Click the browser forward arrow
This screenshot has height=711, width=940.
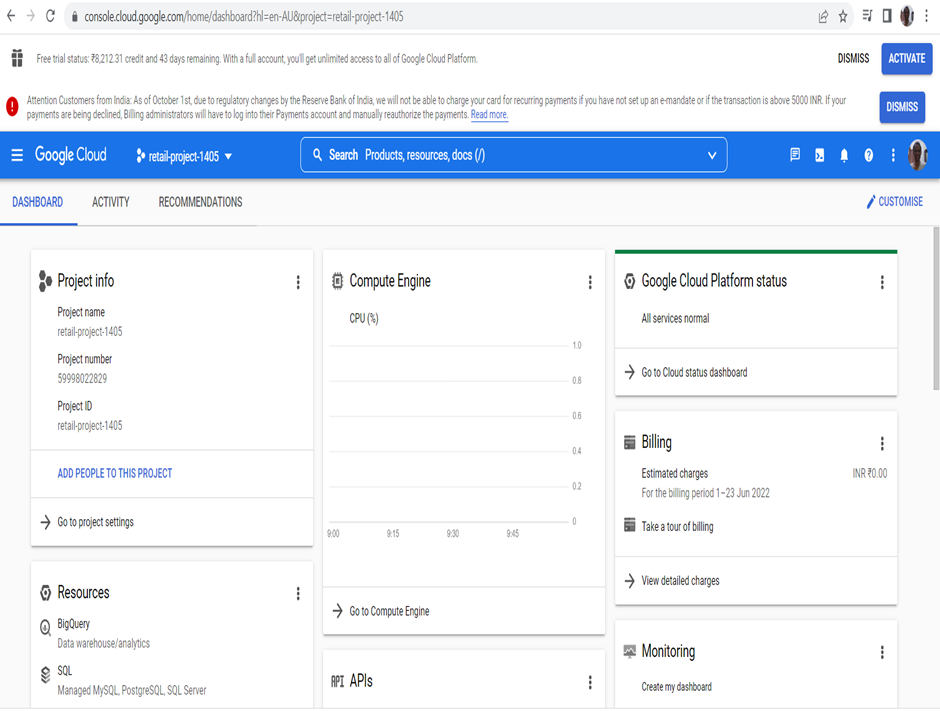31,16
